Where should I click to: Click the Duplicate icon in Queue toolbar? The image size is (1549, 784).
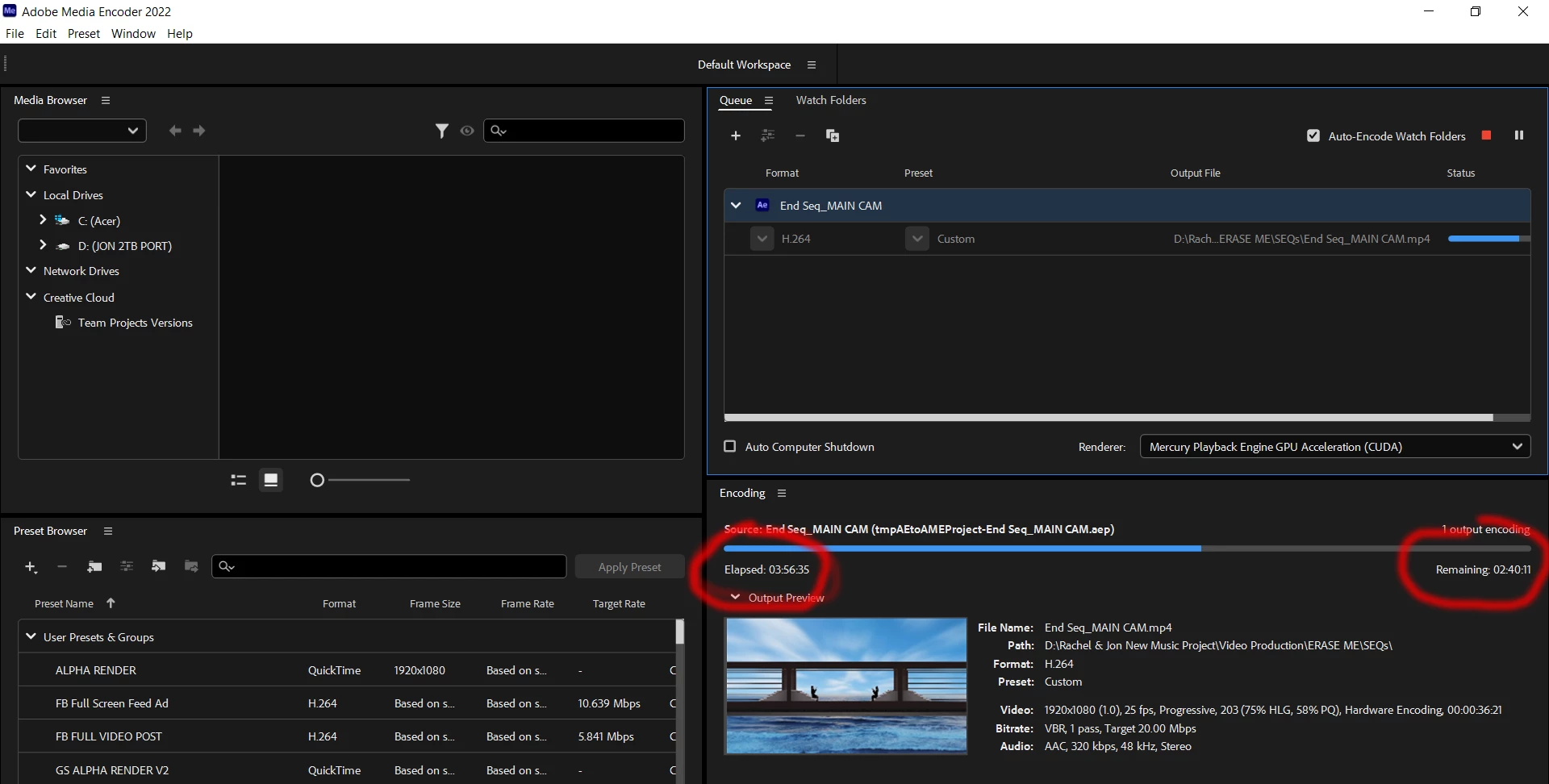(x=833, y=136)
